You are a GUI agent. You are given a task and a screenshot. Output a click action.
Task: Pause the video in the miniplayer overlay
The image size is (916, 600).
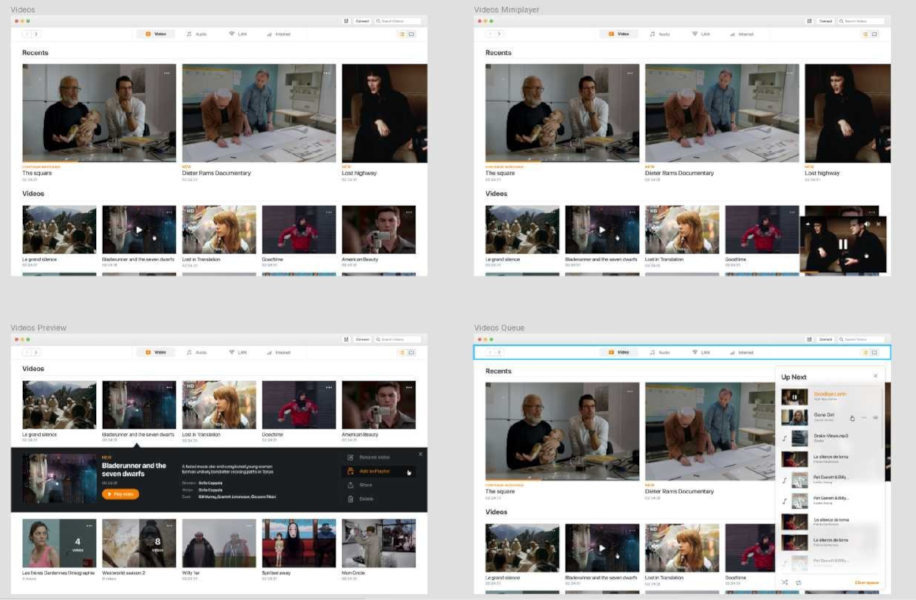[x=842, y=244]
